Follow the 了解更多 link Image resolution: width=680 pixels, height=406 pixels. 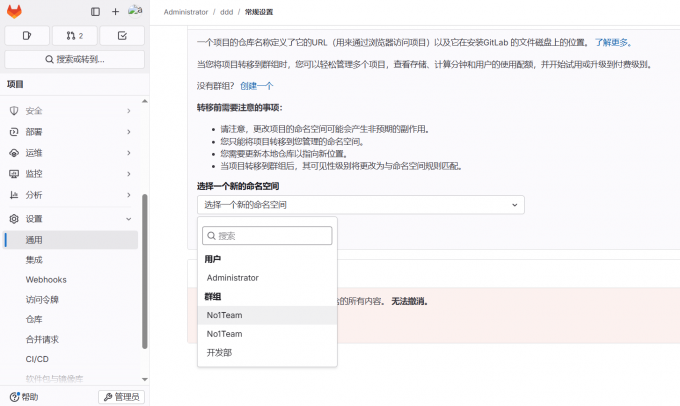(x=613, y=43)
